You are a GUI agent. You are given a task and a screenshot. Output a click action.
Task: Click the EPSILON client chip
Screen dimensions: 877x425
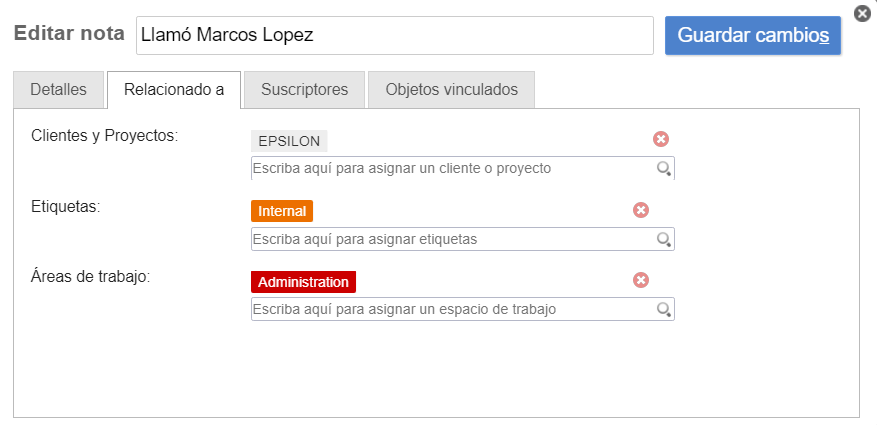pyautogui.click(x=290, y=141)
